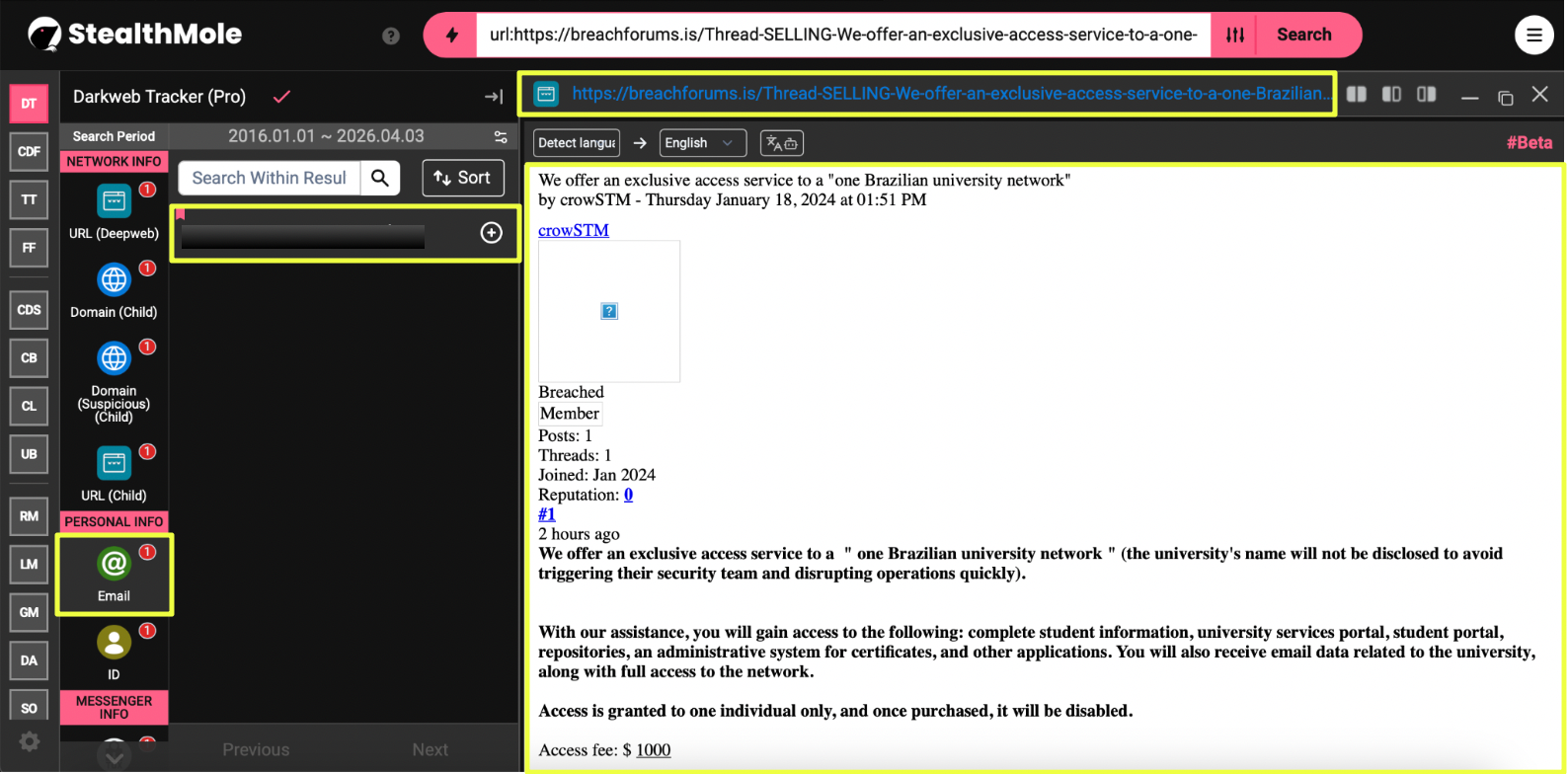Screen dimensions: 1568x774
Task: Open the ID personal info icon
Action: point(115,643)
